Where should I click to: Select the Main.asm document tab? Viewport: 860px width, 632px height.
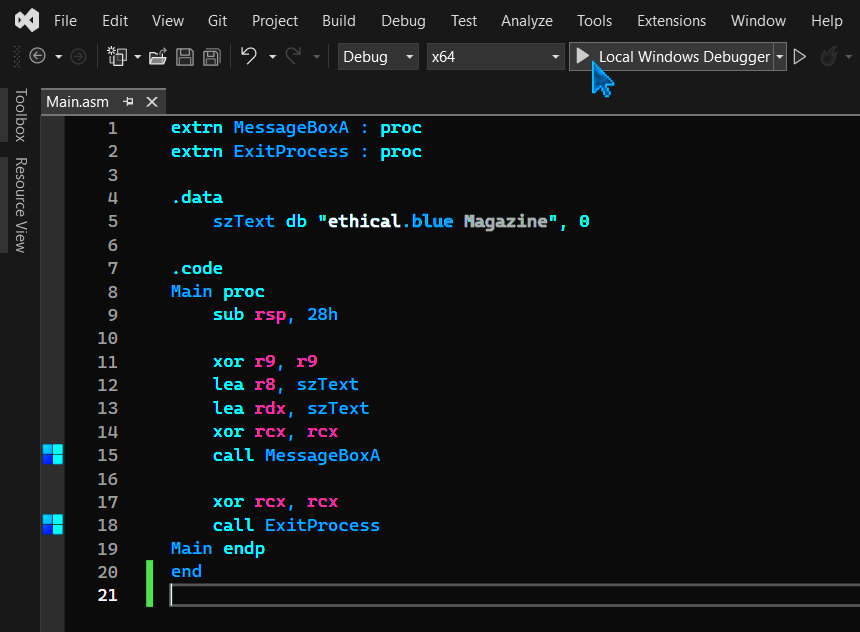pos(77,102)
